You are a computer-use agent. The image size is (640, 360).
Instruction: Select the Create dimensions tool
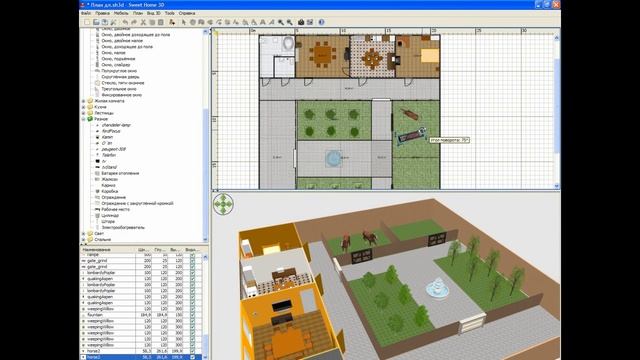[228, 22]
